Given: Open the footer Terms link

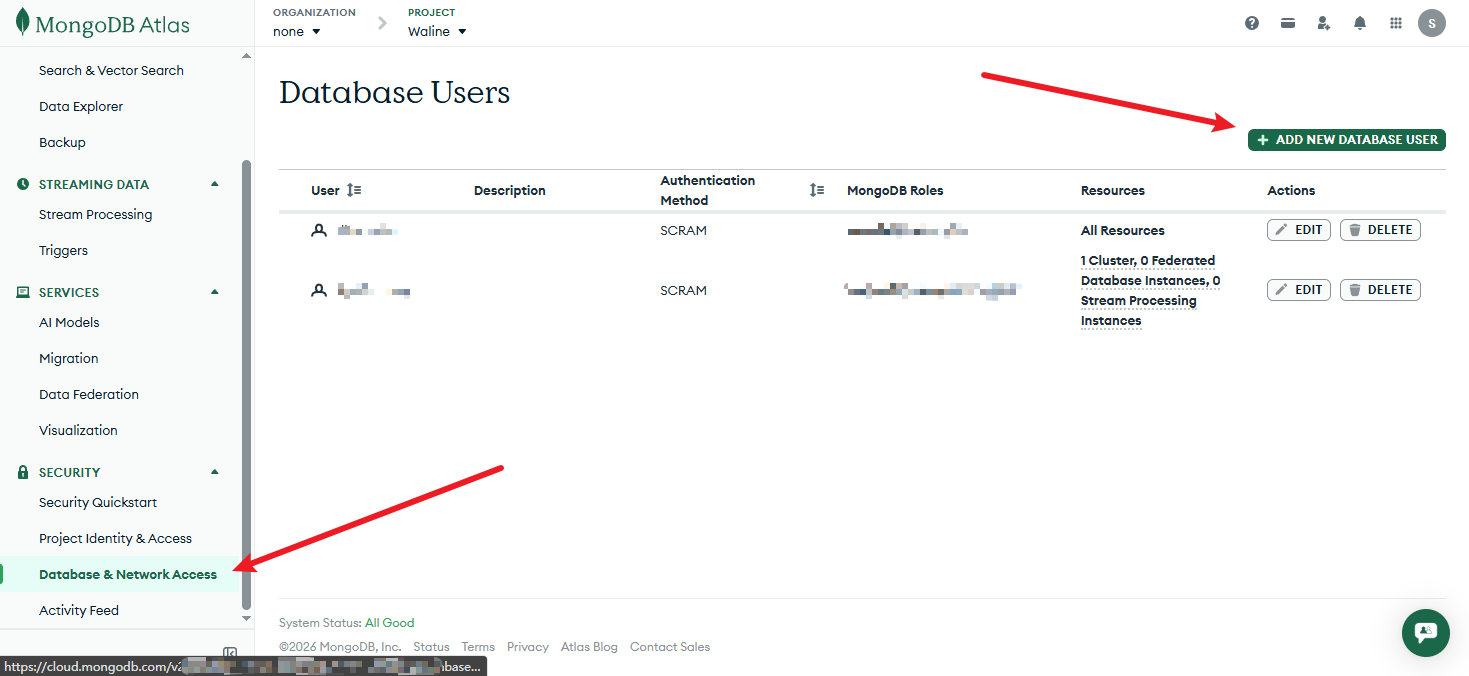Looking at the screenshot, I should click(x=478, y=647).
